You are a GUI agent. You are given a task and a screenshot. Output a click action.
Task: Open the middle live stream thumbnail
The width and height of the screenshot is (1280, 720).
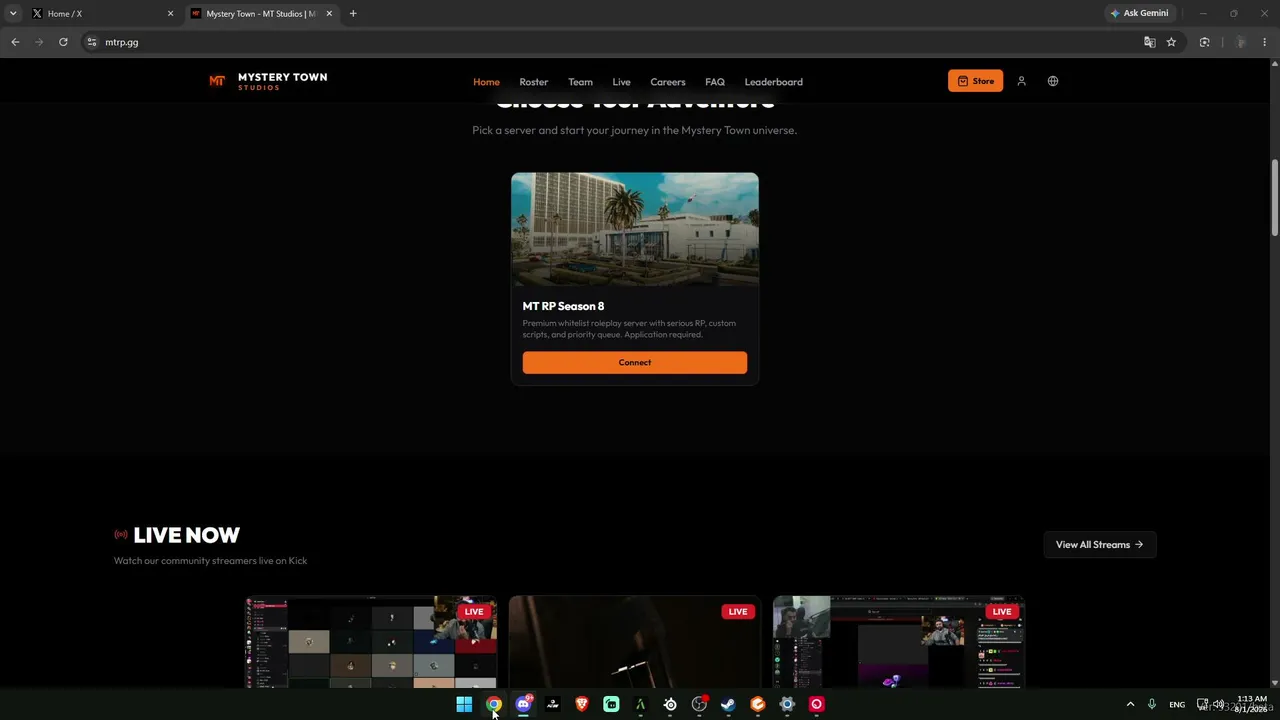[x=635, y=642]
